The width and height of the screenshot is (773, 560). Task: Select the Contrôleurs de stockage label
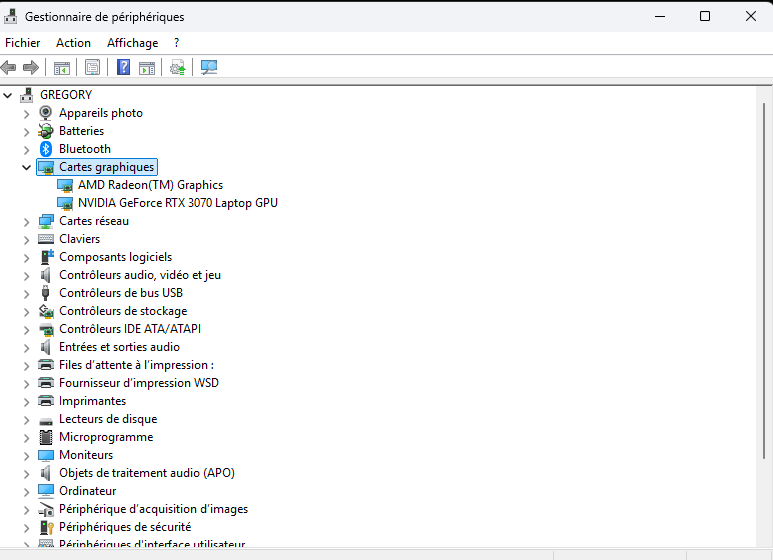tap(123, 311)
